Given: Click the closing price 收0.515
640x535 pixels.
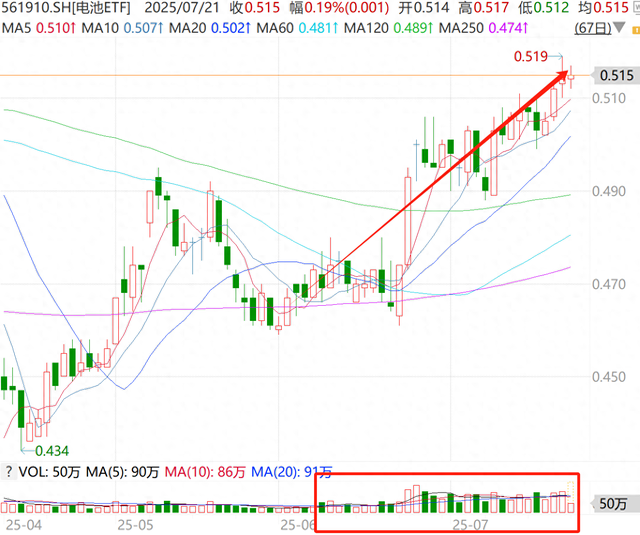Looking at the screenshot, I should tap(255, 8).
